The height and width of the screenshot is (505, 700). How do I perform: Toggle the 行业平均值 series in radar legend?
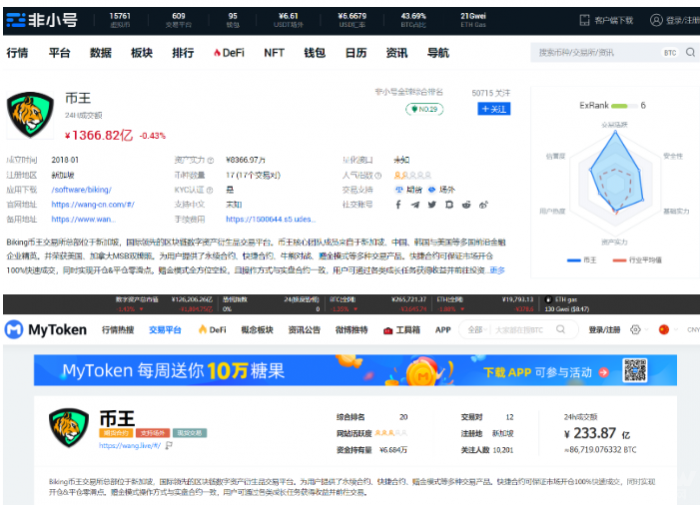pyautogui.click(x=637, y=260)
